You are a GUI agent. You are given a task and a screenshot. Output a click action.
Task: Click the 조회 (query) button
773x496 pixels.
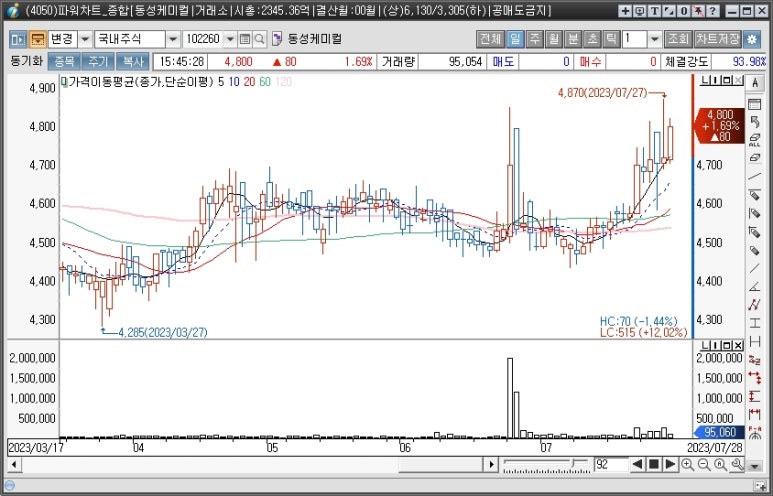pos(677,39)
